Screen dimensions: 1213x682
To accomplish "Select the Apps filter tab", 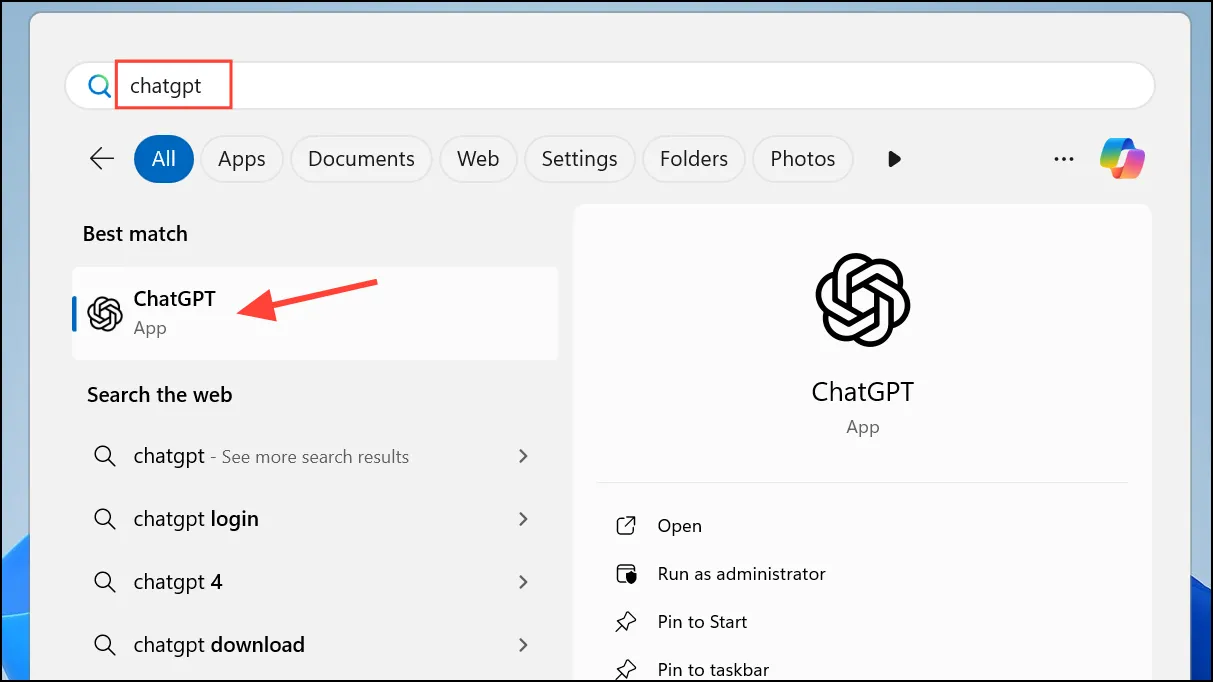I will pos(242,159).
